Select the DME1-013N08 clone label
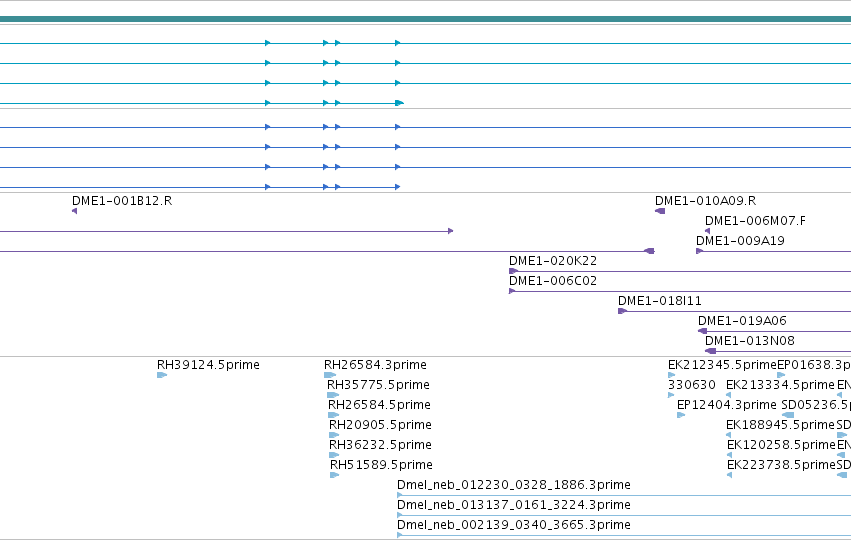The width and height of the screenshot is (851, 540). [x=750, y=341]
